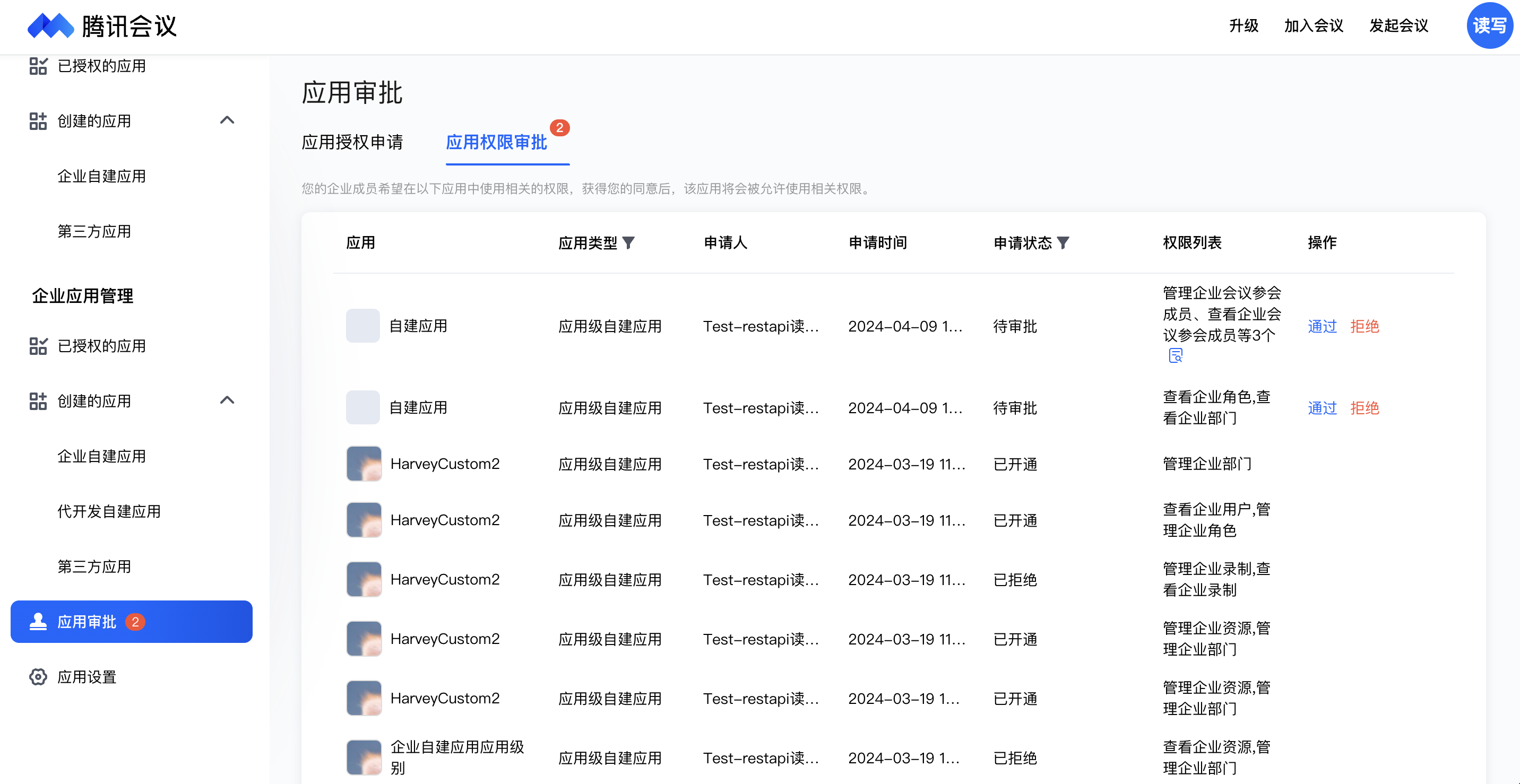Click 企业自建应用应用级别 app name
Viewport: 1520px width, 784px height.
point(457,757)
